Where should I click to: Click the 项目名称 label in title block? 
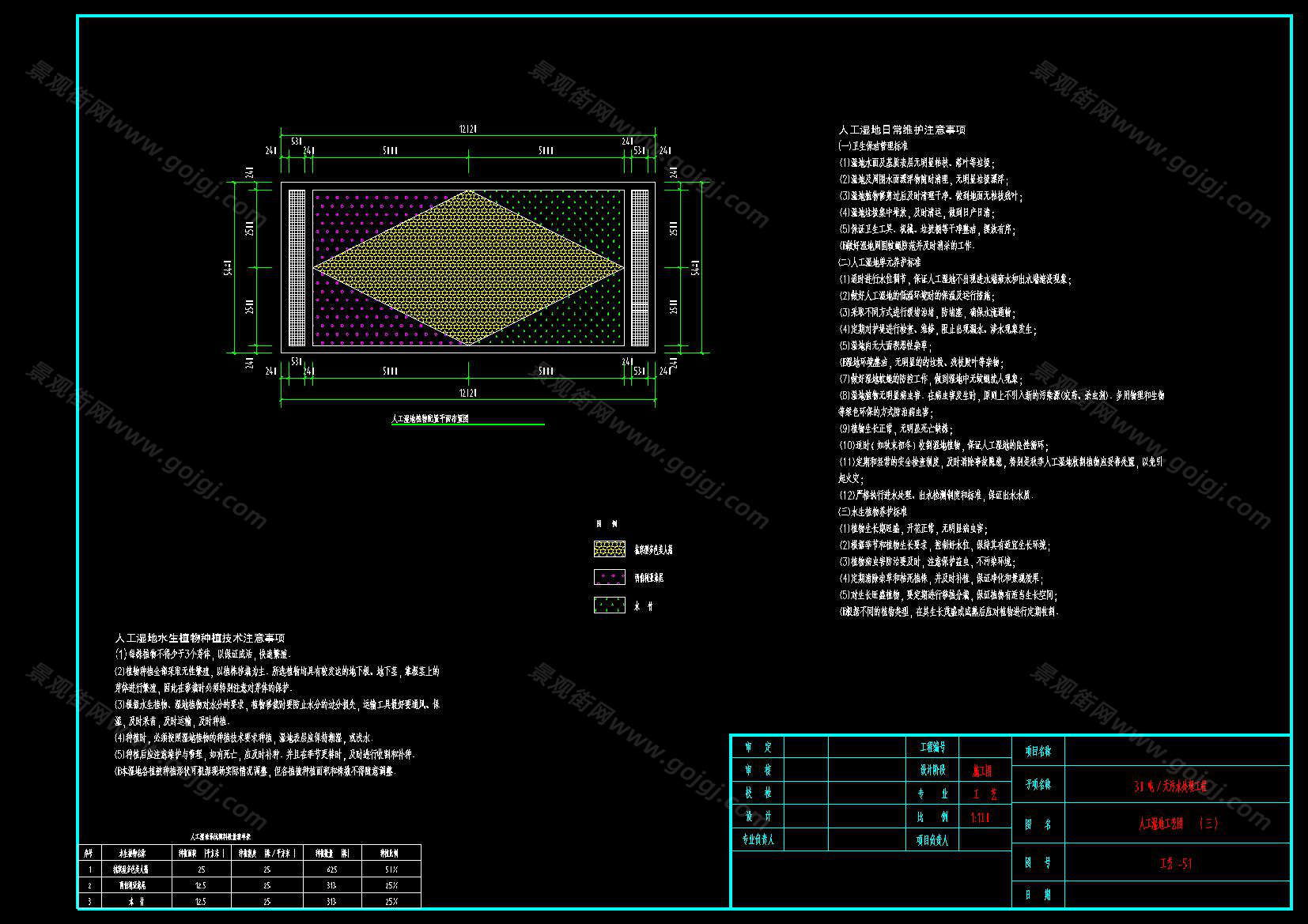click(x=1038, y=751)
